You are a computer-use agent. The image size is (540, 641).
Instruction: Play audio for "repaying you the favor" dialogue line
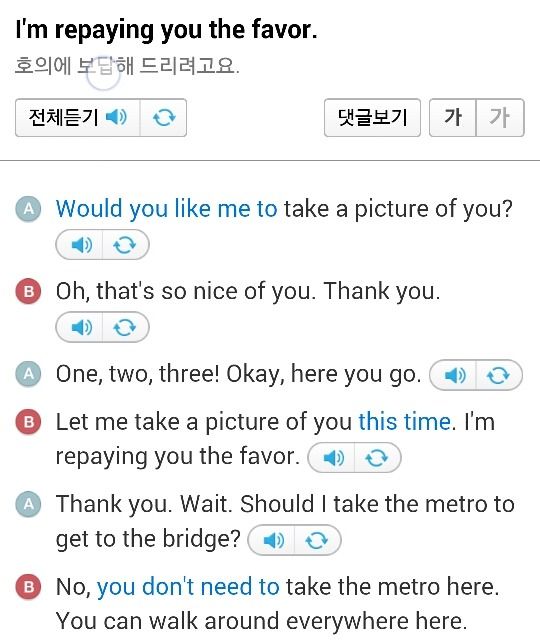click(x=331, y=457)
